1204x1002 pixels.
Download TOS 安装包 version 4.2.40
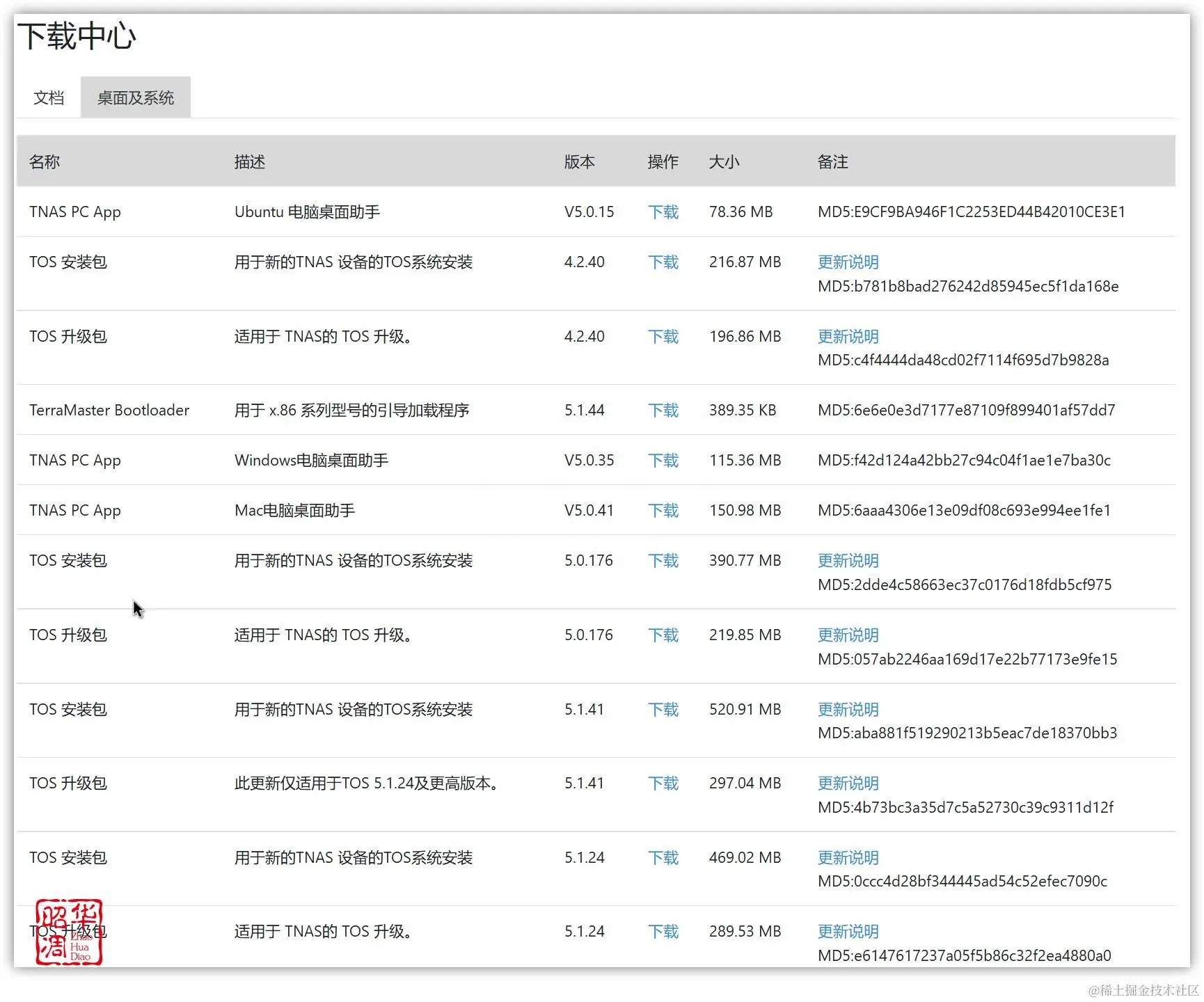click(663, 262)
